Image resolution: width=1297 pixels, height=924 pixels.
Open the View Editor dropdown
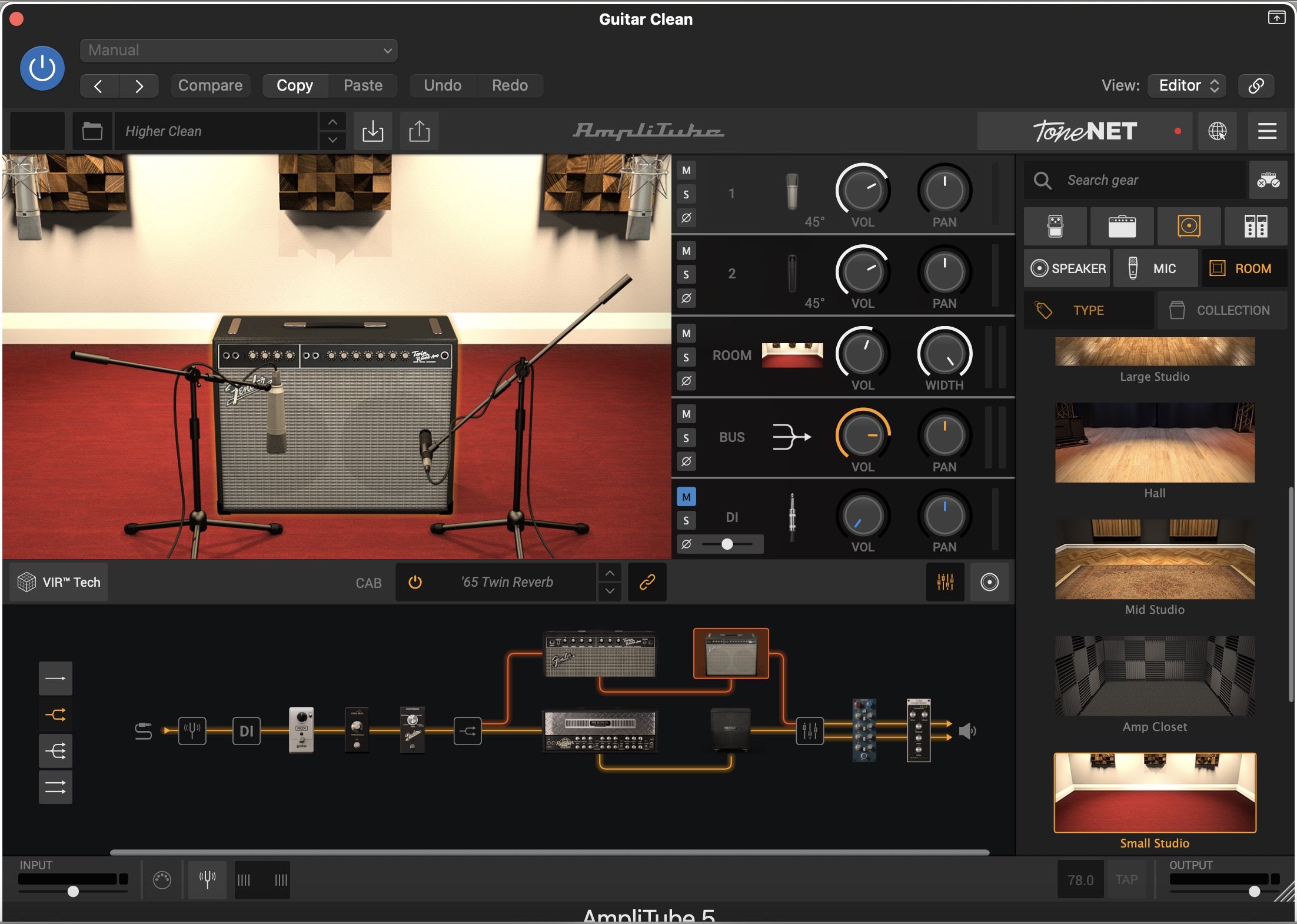[1188, 86]
